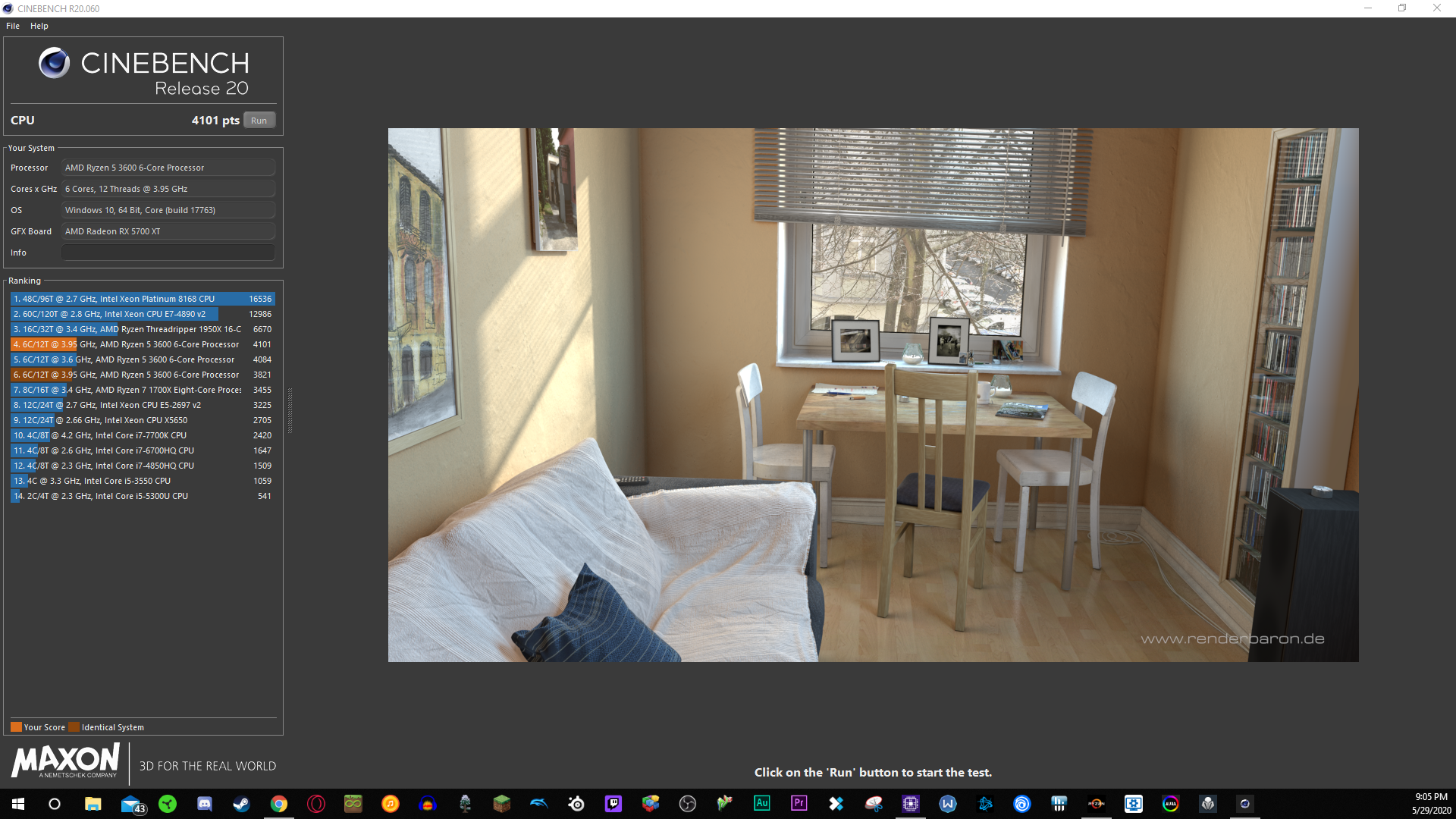Open Battle.net from taskbar
Screen dimensions: 1456x819
[x=985, y=804]
